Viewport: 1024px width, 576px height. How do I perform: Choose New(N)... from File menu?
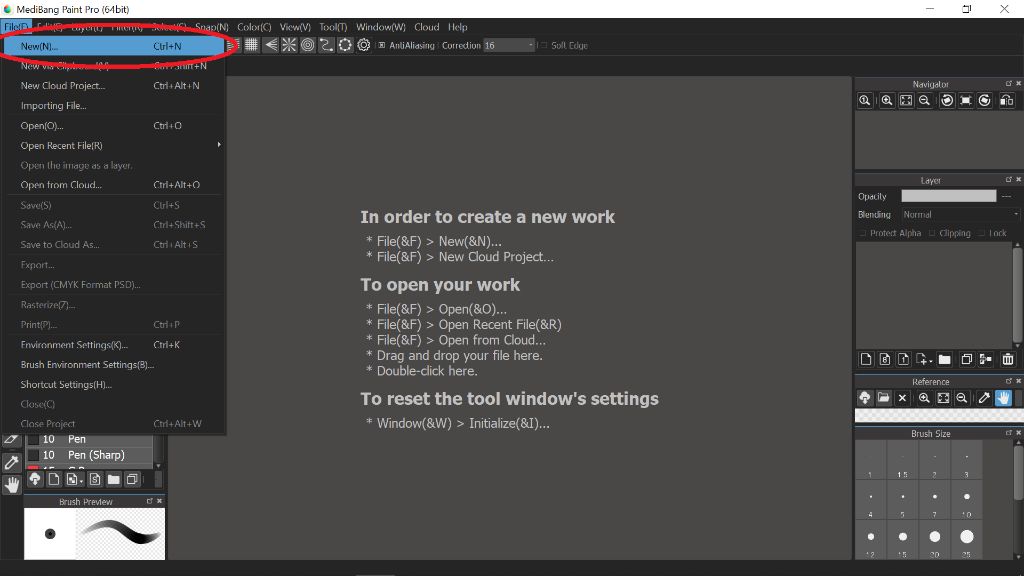114,46
